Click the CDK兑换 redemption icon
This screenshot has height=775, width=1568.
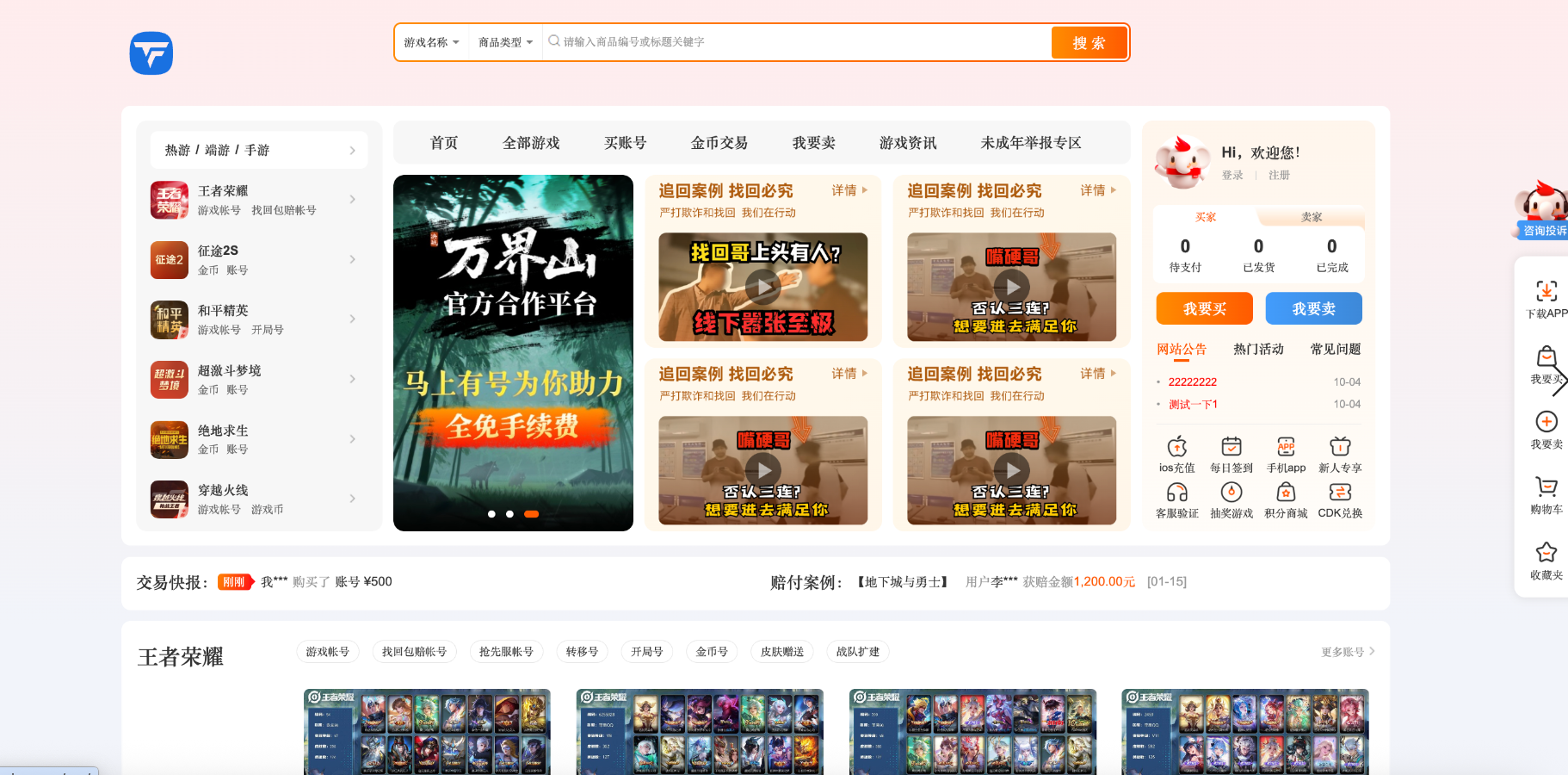(x=1340, y=499)
